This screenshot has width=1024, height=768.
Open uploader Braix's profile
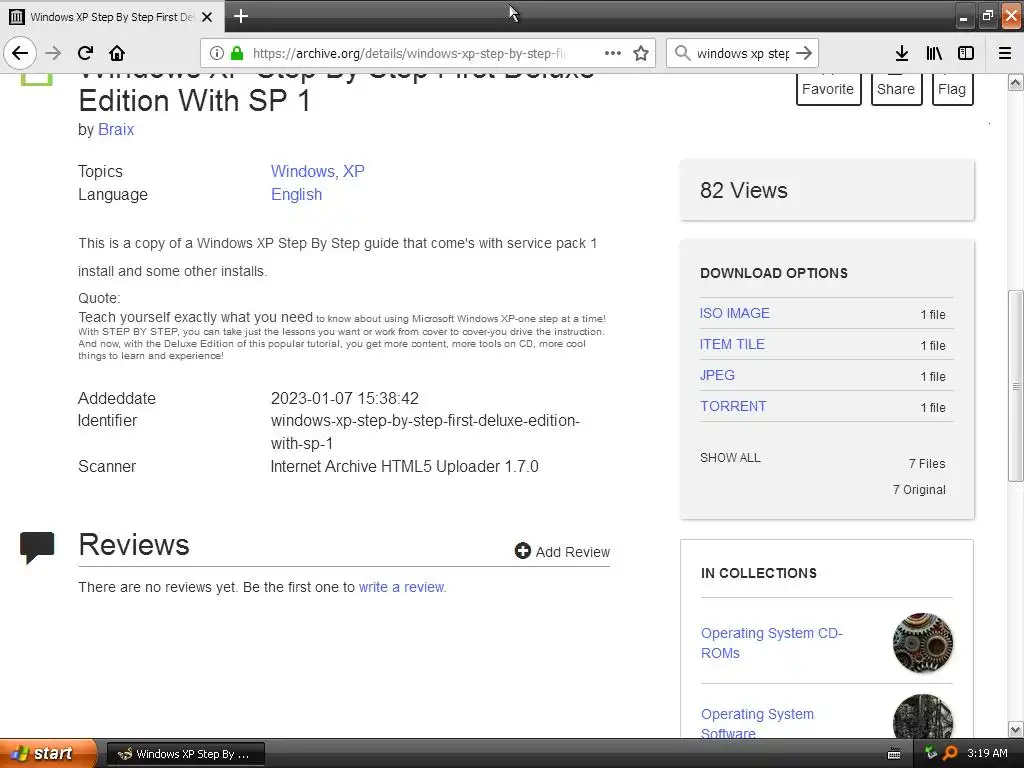116,129
